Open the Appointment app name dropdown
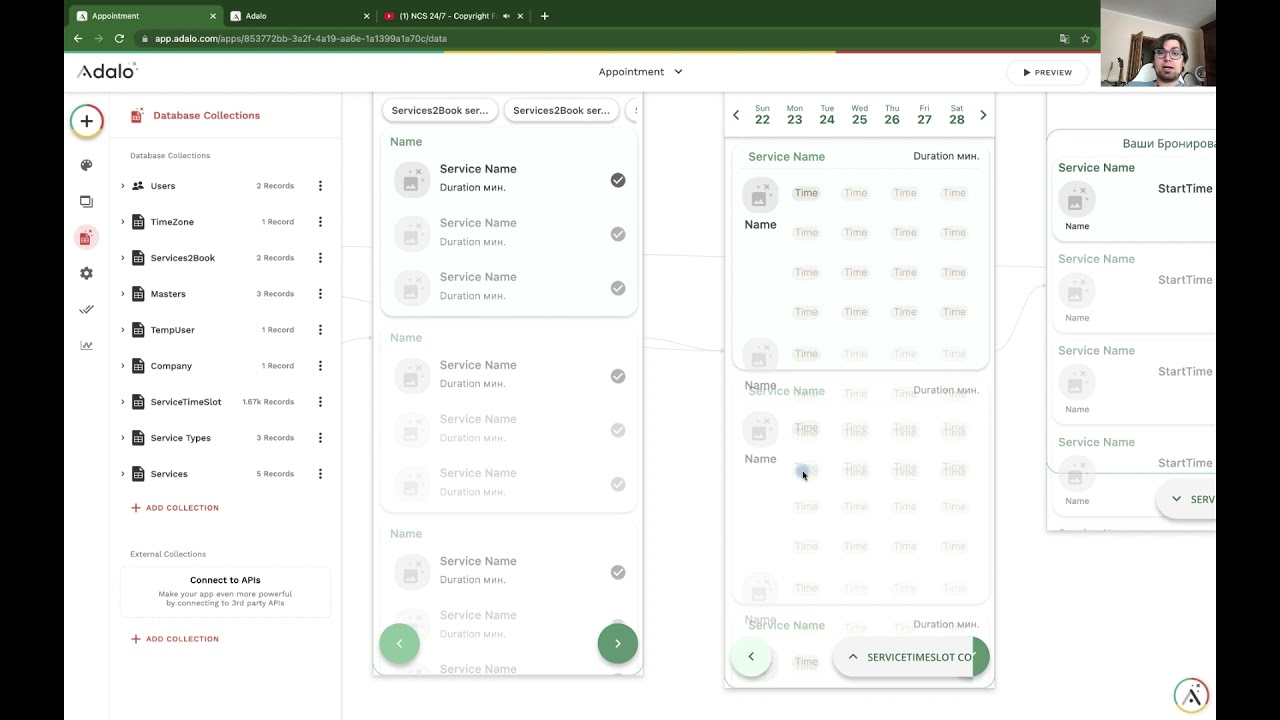The width and height of the screenshot is (1280, 720). point(641,72)
